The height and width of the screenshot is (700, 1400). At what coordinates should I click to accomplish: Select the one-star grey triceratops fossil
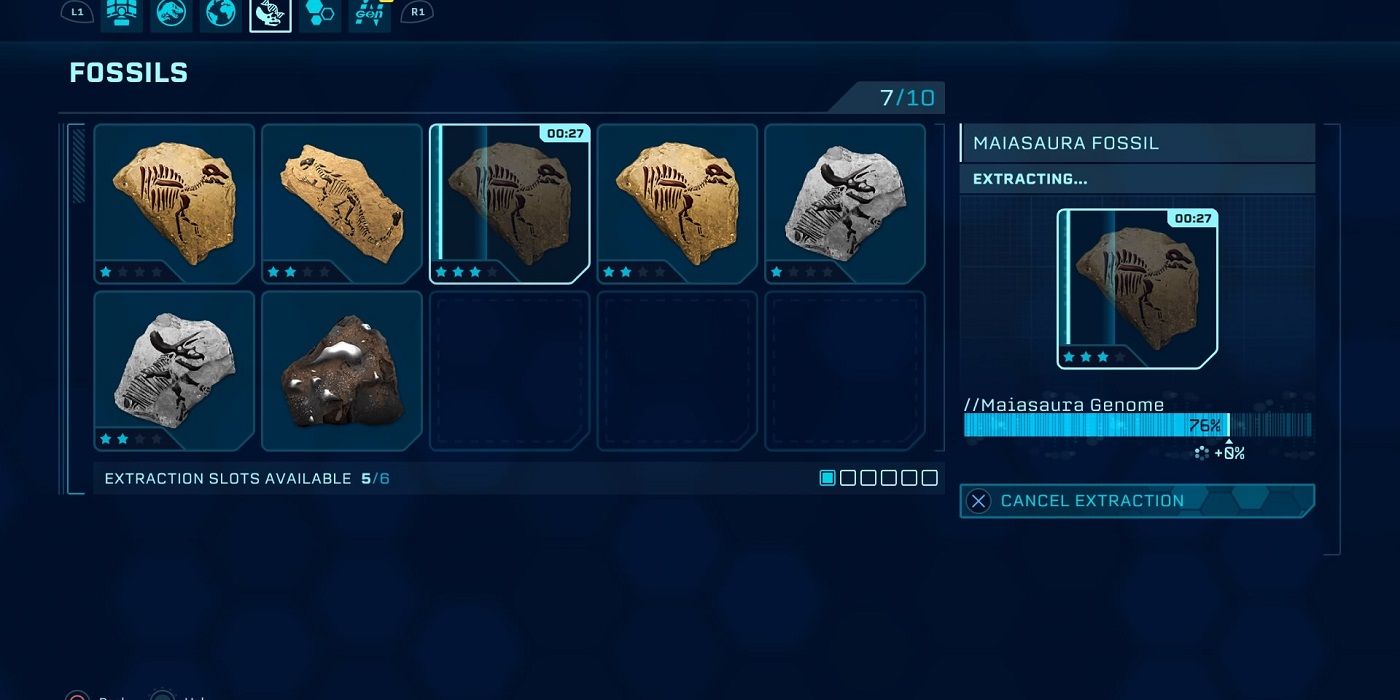click(x=845, y=204)
